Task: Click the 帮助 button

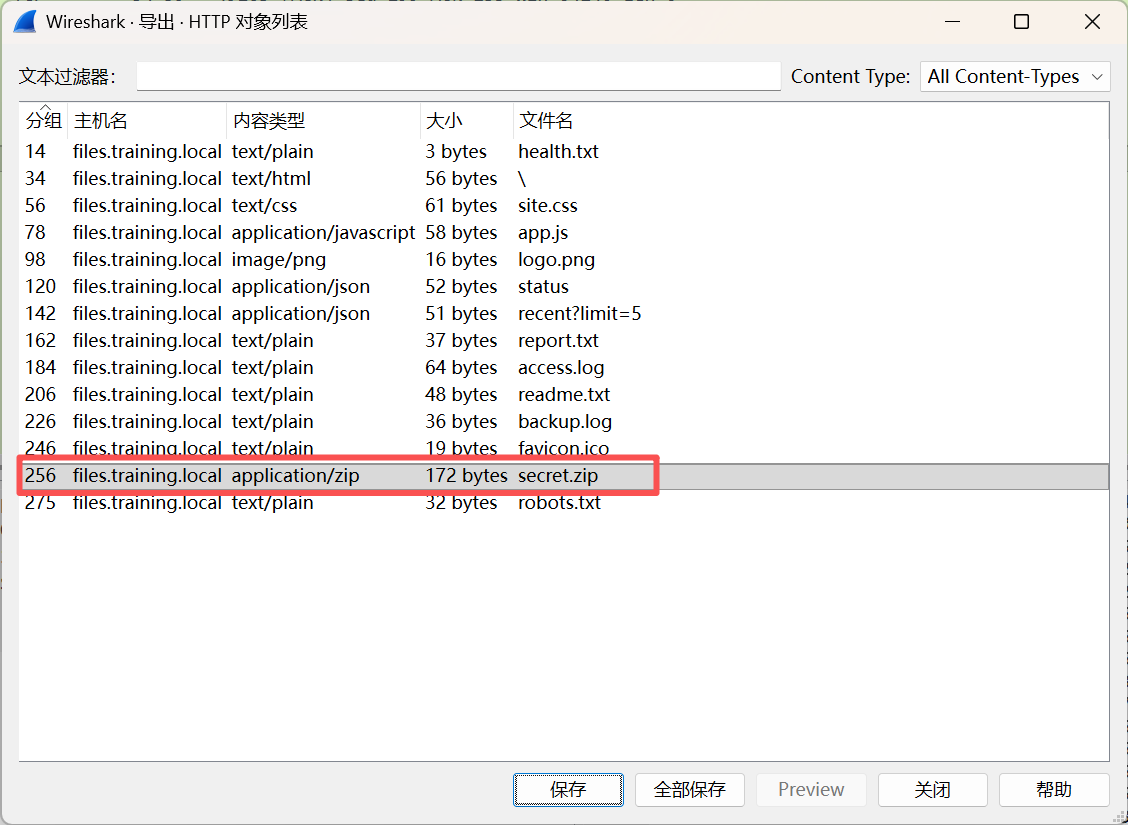Action: tap(1054, 790)
